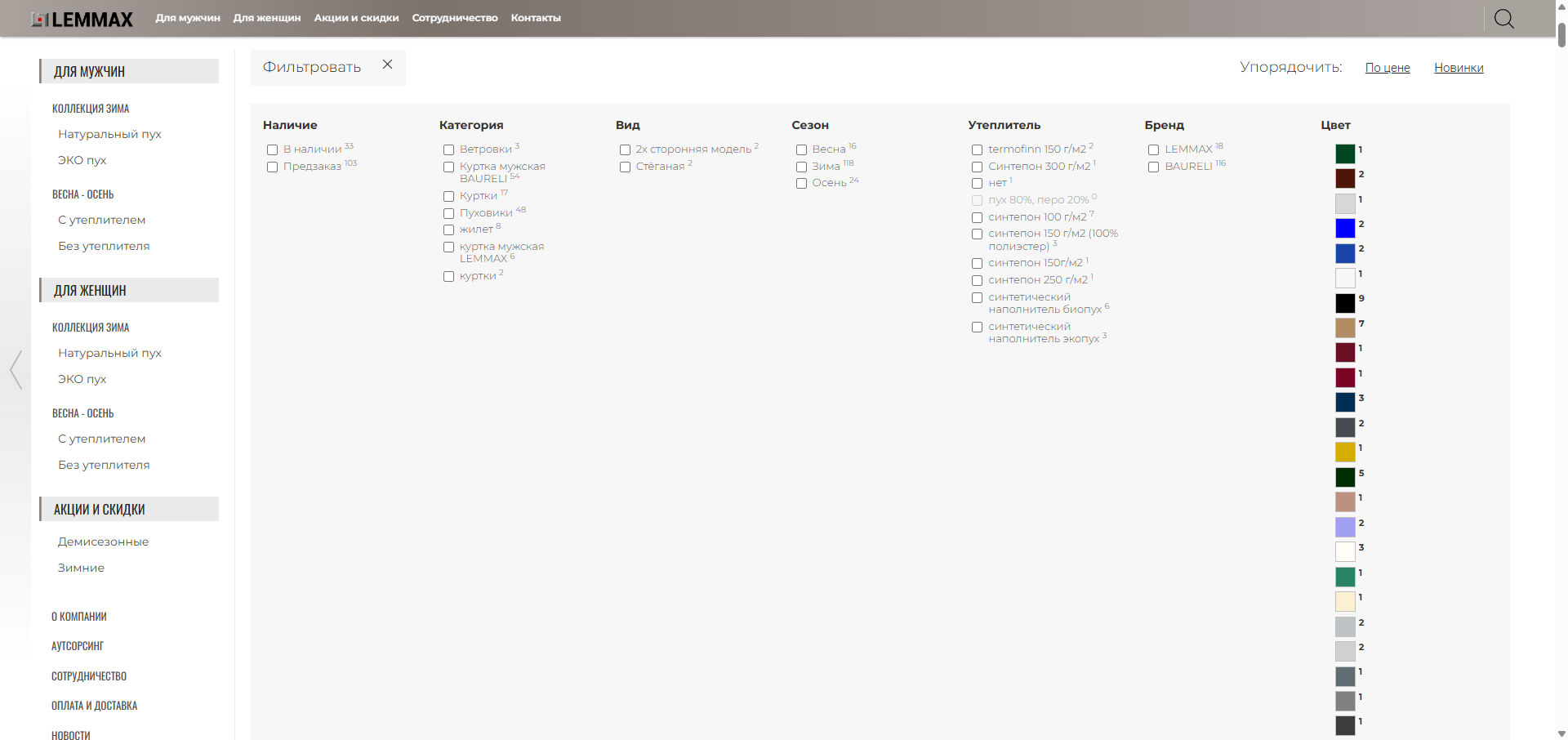This screenshot has width=1568, height=740.
Task: Click the 'ДЛЯ МУЖЧИН' sidebar header
Action: click(x=129, y=71)
